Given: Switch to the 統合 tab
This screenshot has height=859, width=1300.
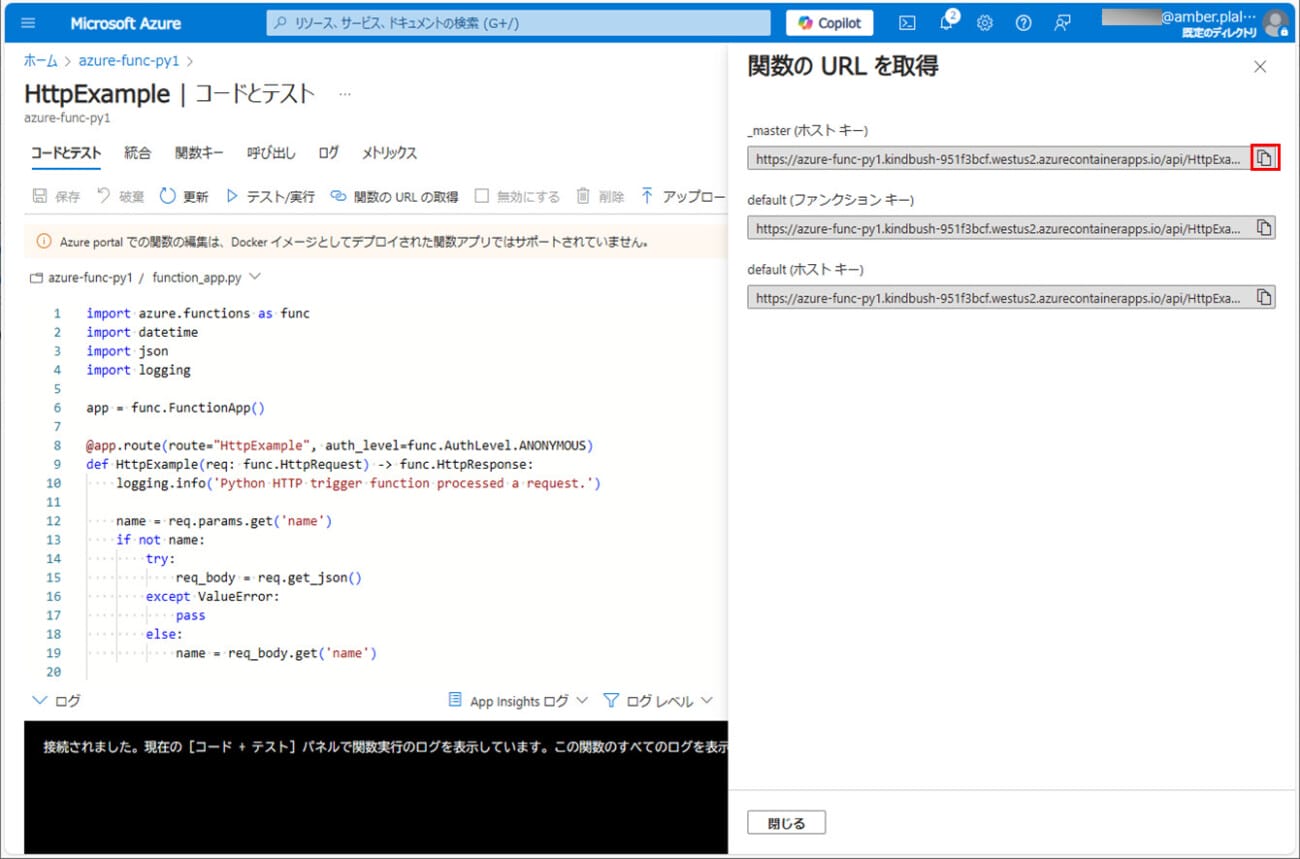Looking at the screenshot, I should pyautogui.click(x=137, y=153).
